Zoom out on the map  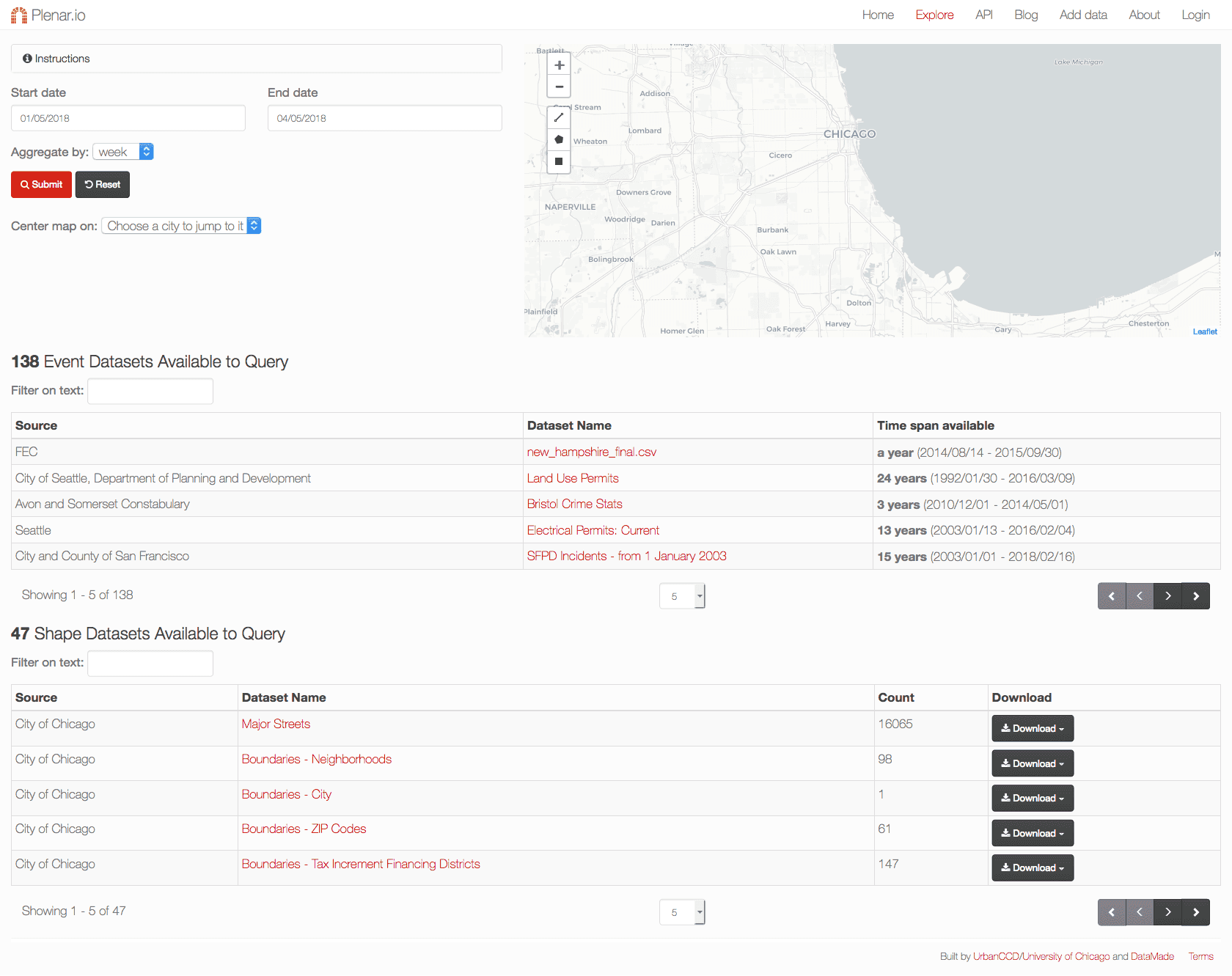click(559, 87)
